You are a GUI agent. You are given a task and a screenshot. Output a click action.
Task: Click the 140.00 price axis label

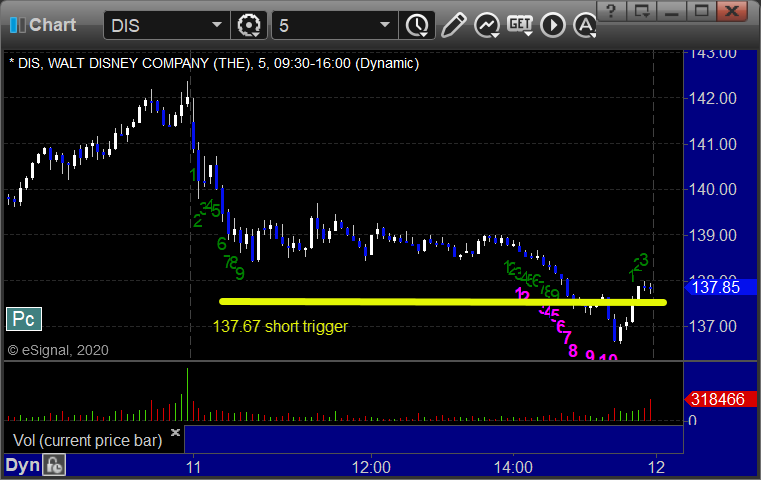(x=712, y=189)
